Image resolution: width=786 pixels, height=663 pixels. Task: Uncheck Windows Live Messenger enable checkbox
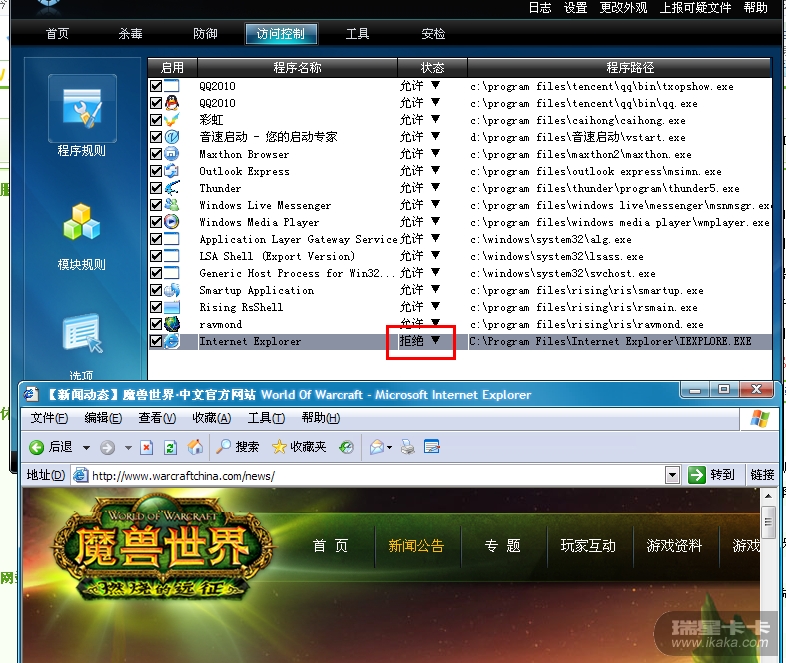click(x=156, y=205)
